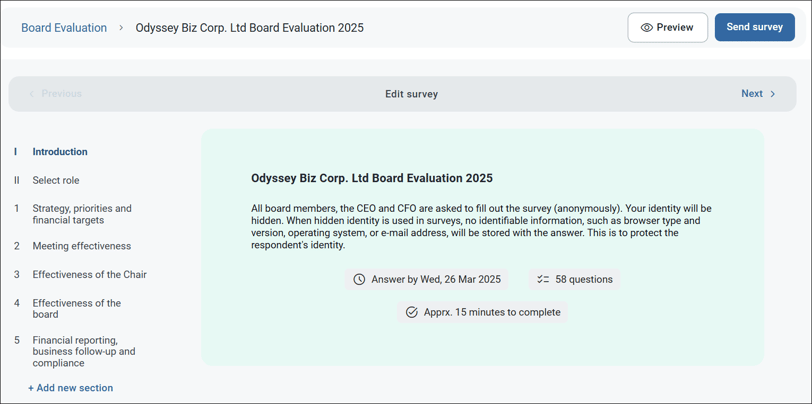Click the checkmark circle icon near completion time

pos(412,312)
